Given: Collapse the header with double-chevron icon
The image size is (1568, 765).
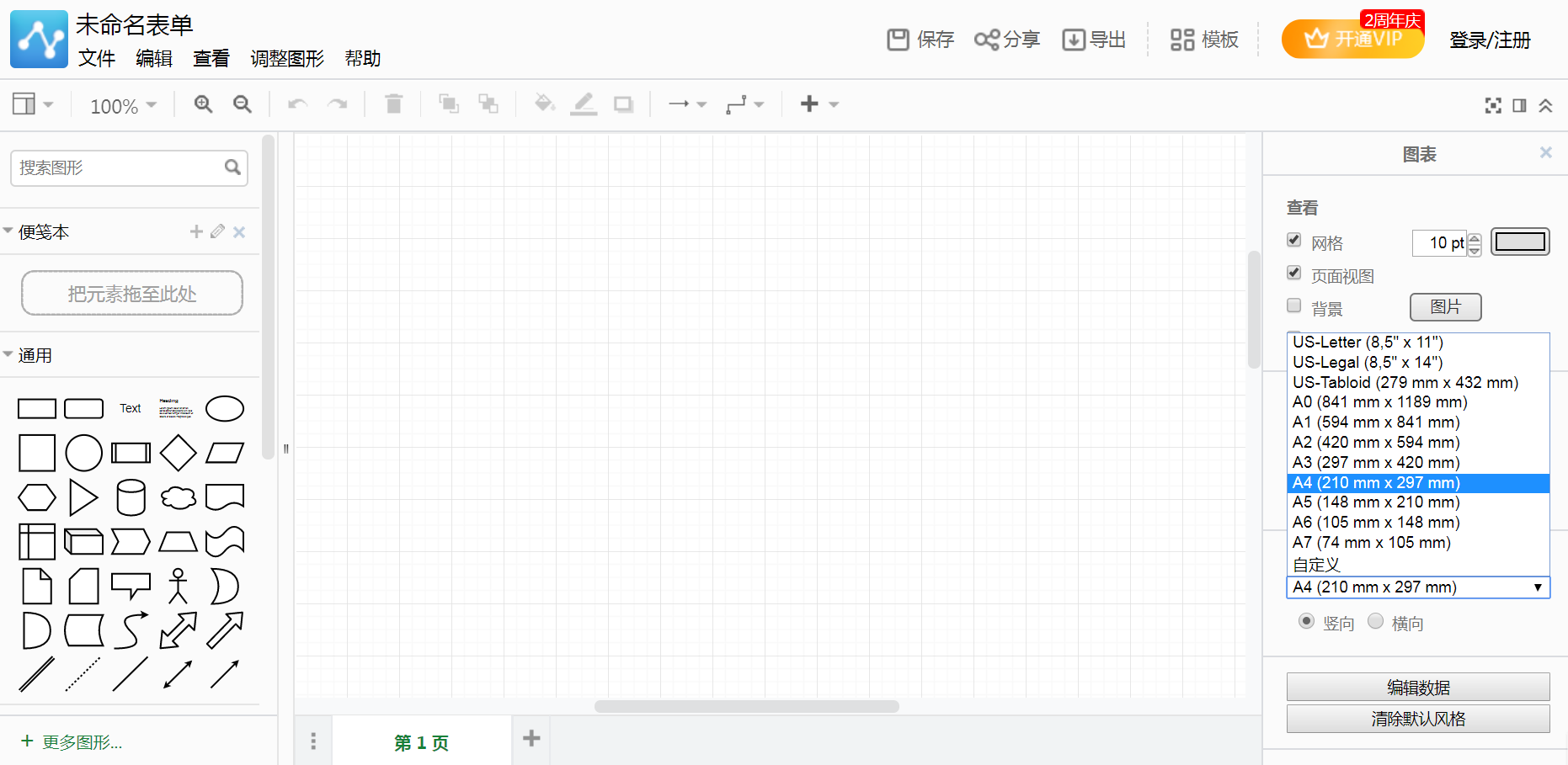Looking at the screenshot, I should pos(1545,105).
